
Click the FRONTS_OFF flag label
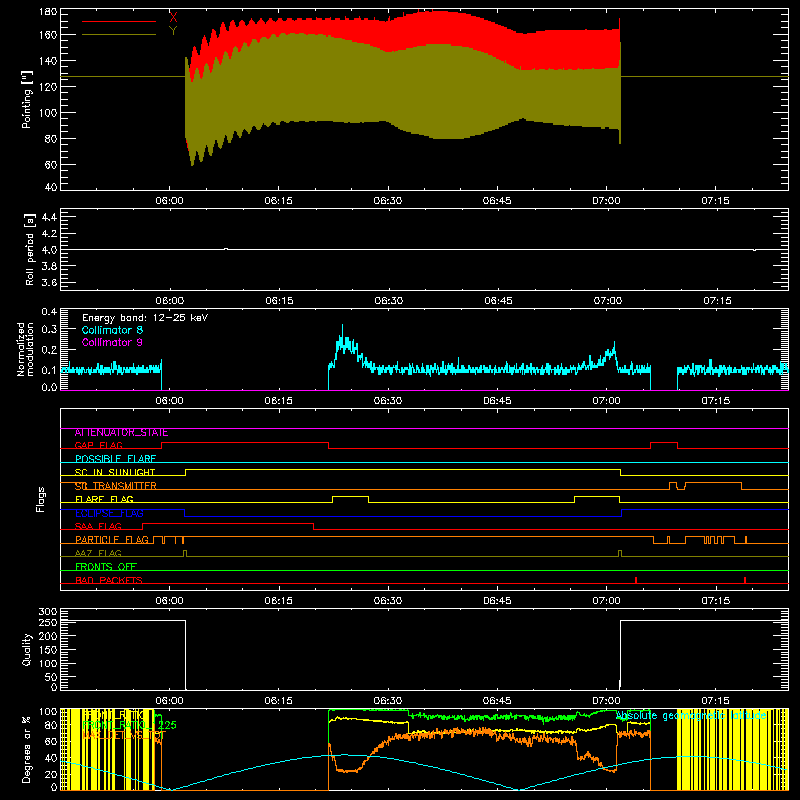tap(106, 567)
